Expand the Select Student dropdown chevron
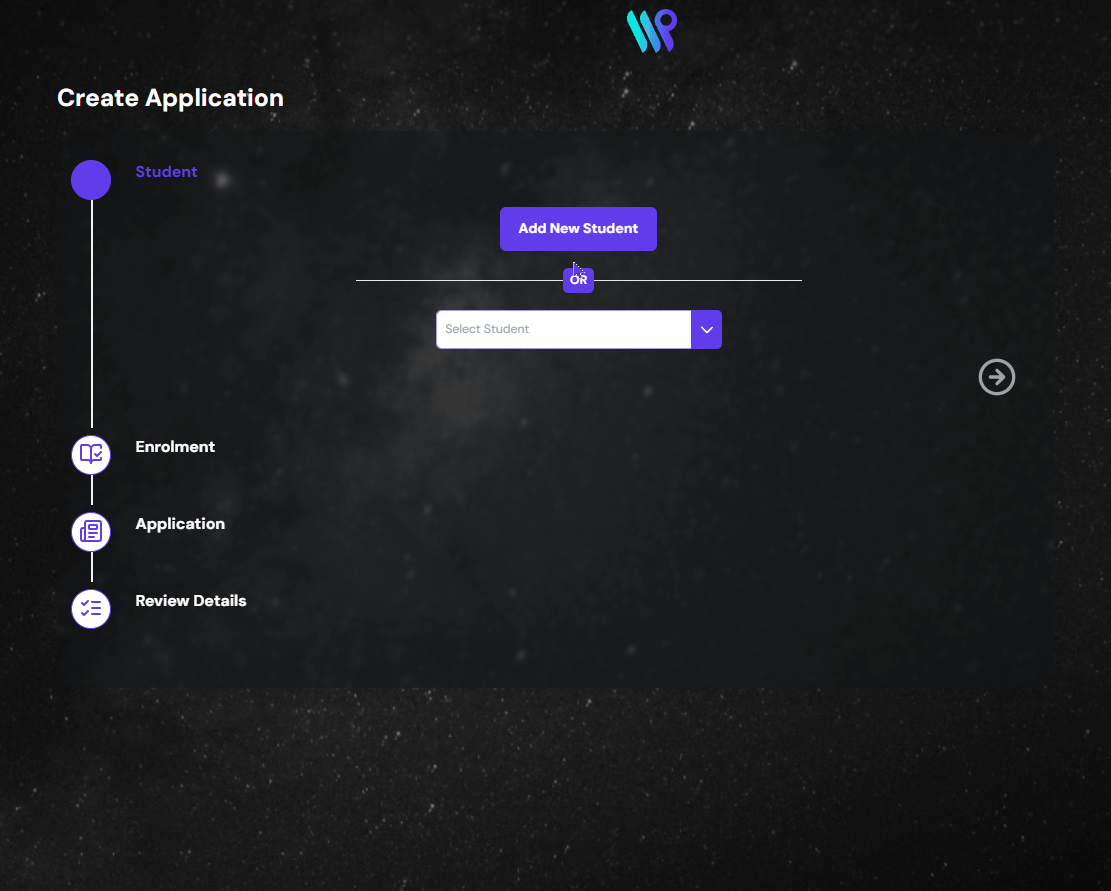 click(x=706, y=329)
